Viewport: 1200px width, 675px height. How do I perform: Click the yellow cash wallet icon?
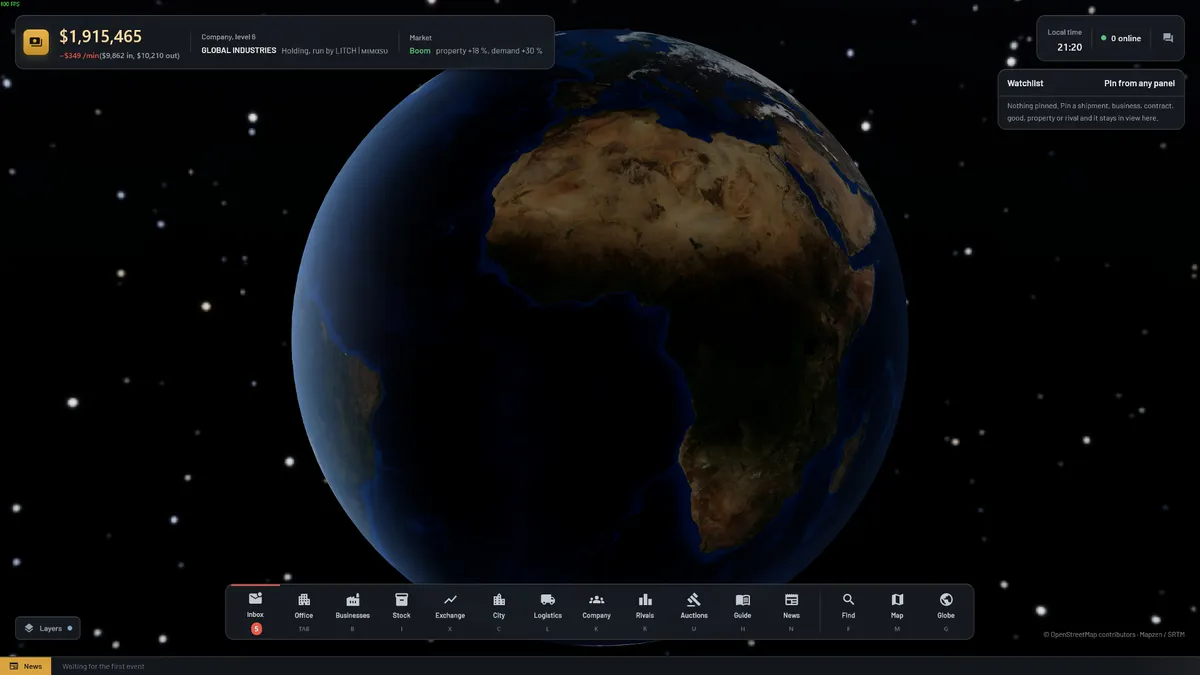pyautogui.click(x=36, y=42)
